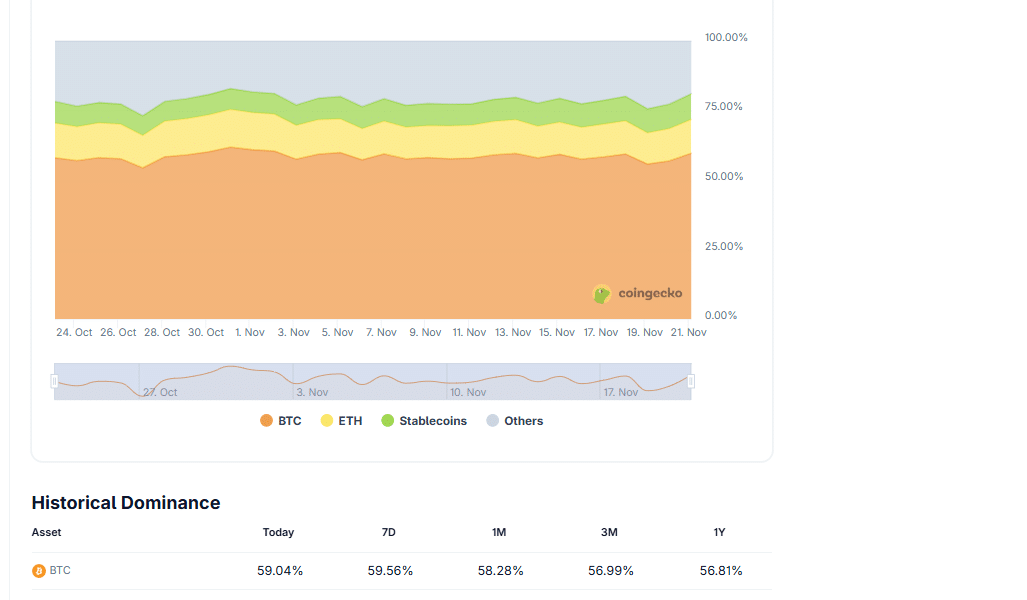Select the 7D column header
This screenshot has height=600, width=1027.
tap(389, 532)
